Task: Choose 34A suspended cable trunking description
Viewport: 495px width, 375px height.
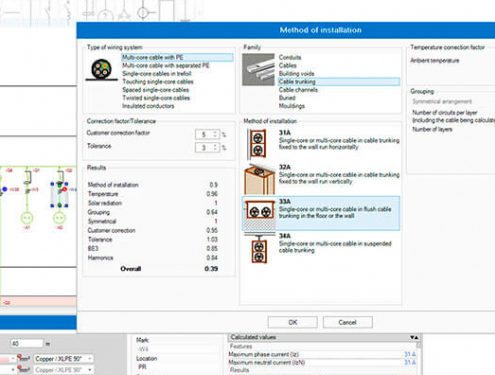Action: click(335, 247)
